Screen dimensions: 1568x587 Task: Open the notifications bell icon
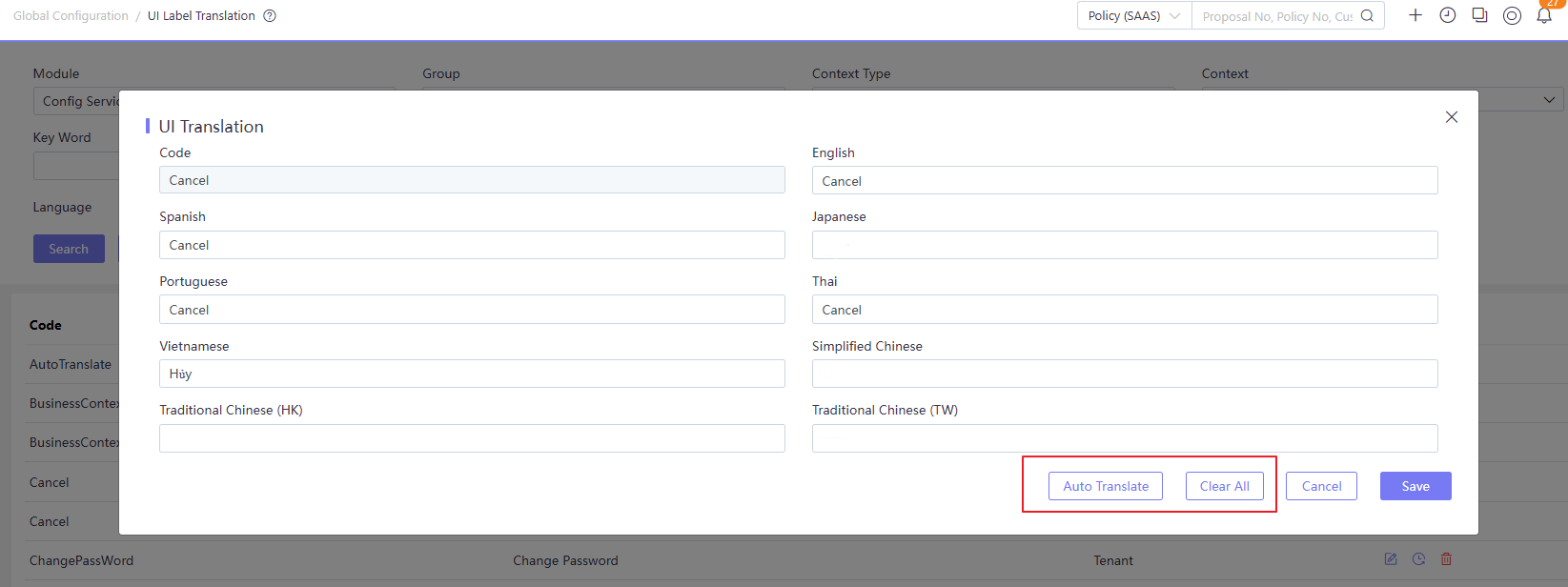pyautogui.click(x=1544, y=15)
